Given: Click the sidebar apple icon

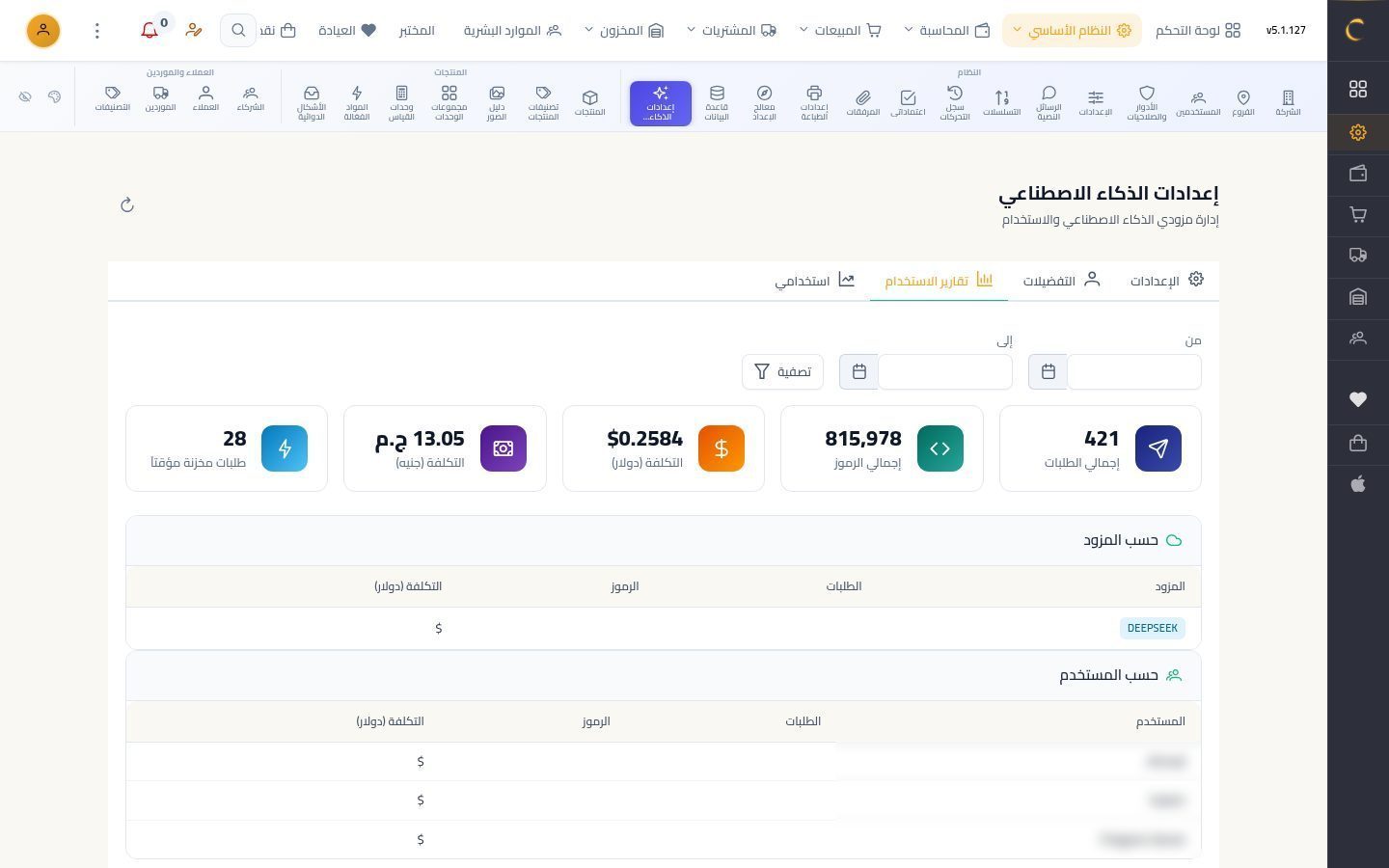Looking at the screenshot, I should pyautogui.click(x=1358, y=484).
